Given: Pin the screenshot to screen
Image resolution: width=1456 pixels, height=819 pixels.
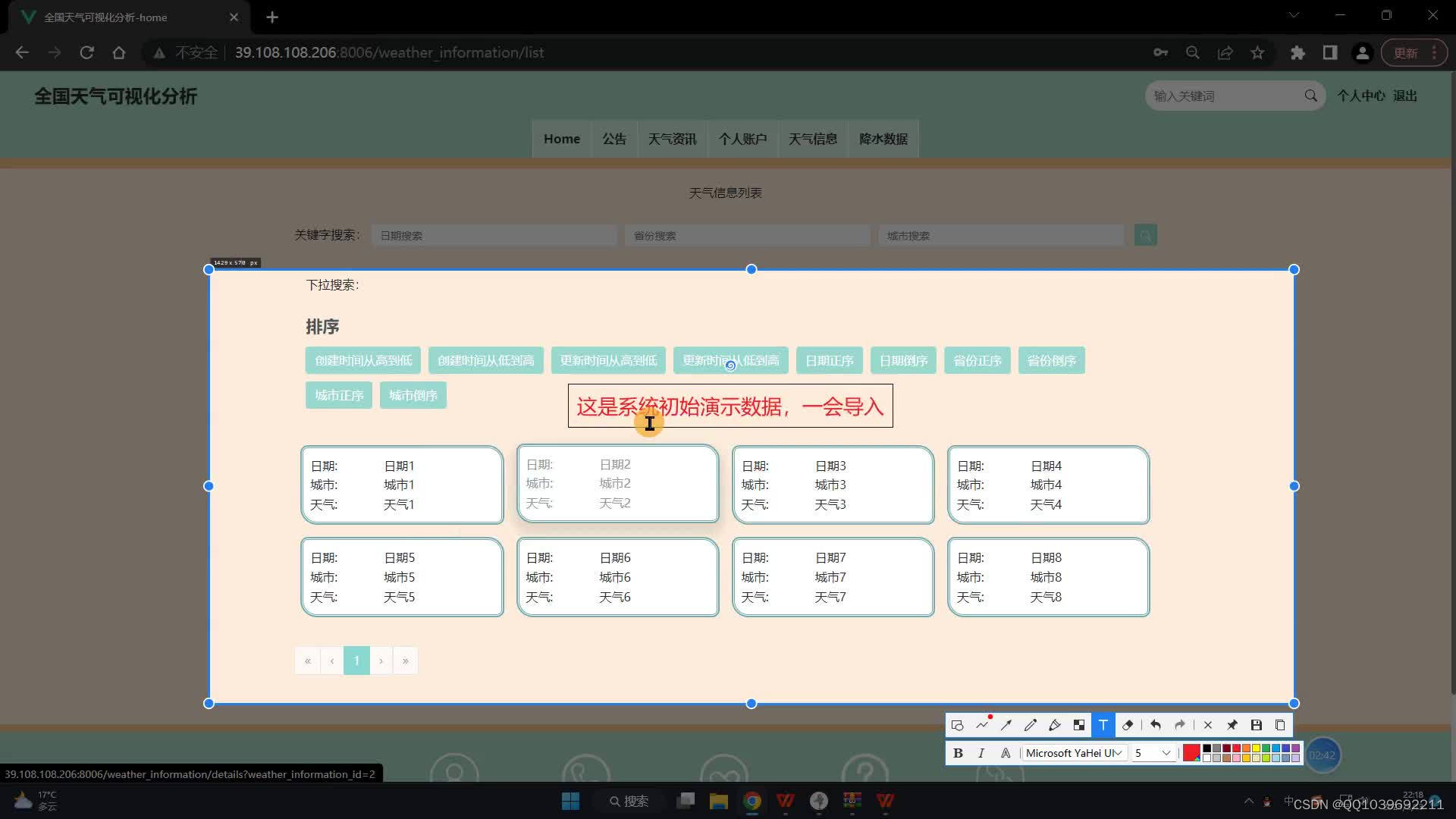Looking at the screenshot, I should pos(1232,726).
